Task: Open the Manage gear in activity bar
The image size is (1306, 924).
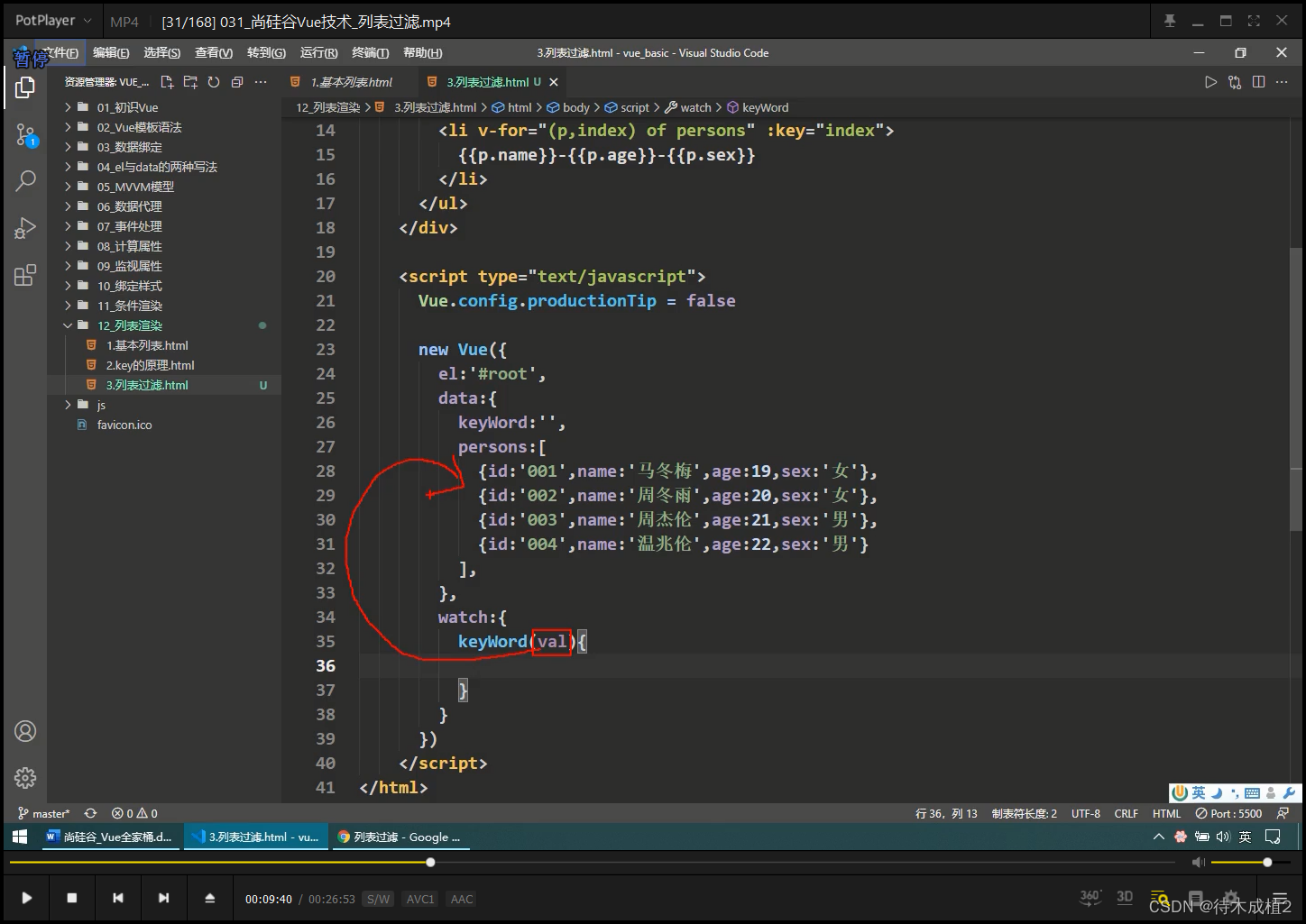Action: coord(25,777)
